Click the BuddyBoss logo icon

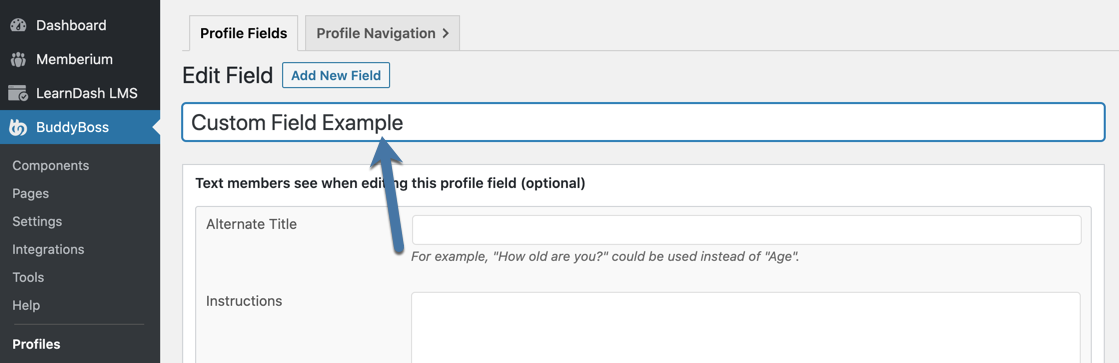[x=18, y=128]
